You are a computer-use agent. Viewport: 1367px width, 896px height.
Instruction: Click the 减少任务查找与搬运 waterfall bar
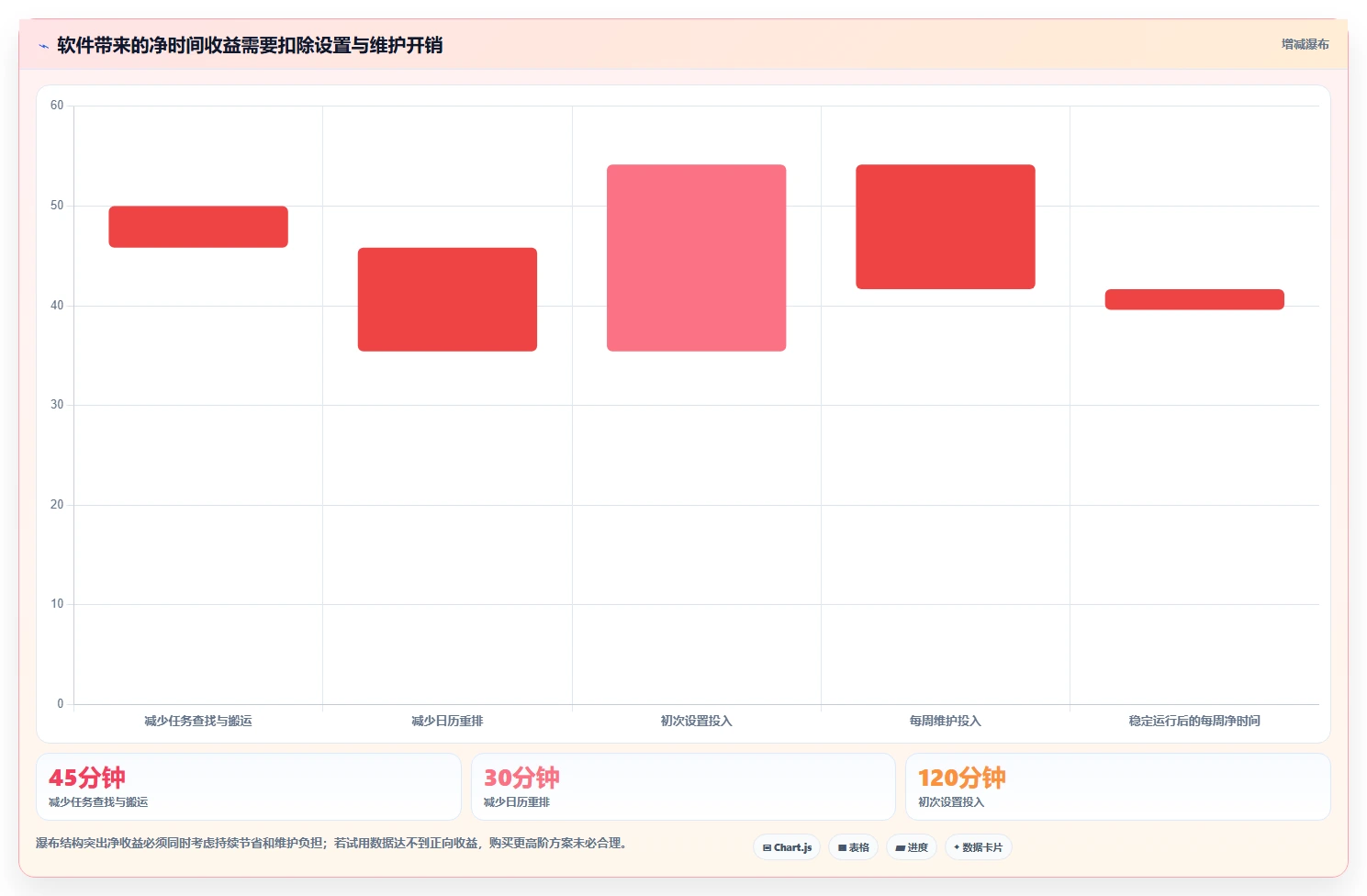coord(198,227)
